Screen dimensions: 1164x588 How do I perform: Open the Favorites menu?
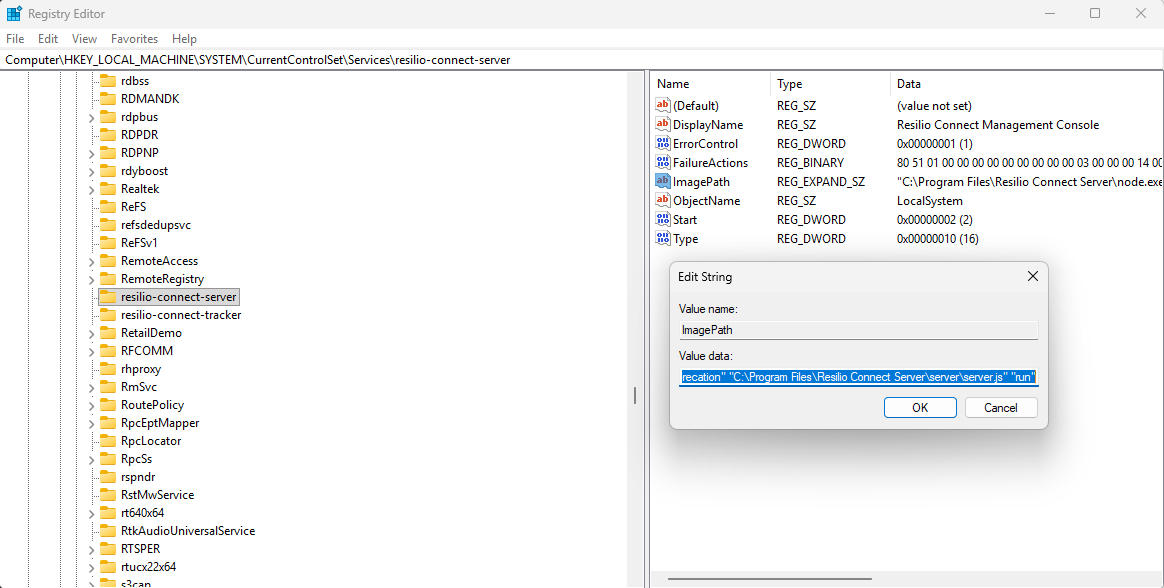pos(134,39)
